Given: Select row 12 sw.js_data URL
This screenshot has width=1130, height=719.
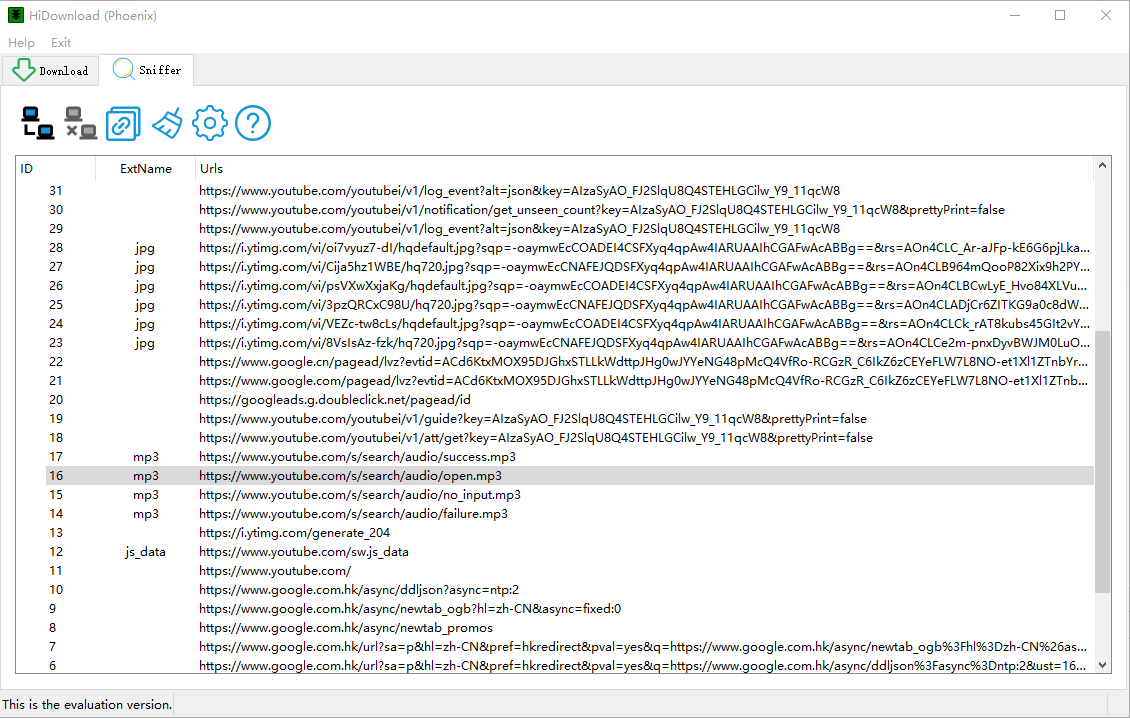Looking at the screenshot, I should 303,552.
